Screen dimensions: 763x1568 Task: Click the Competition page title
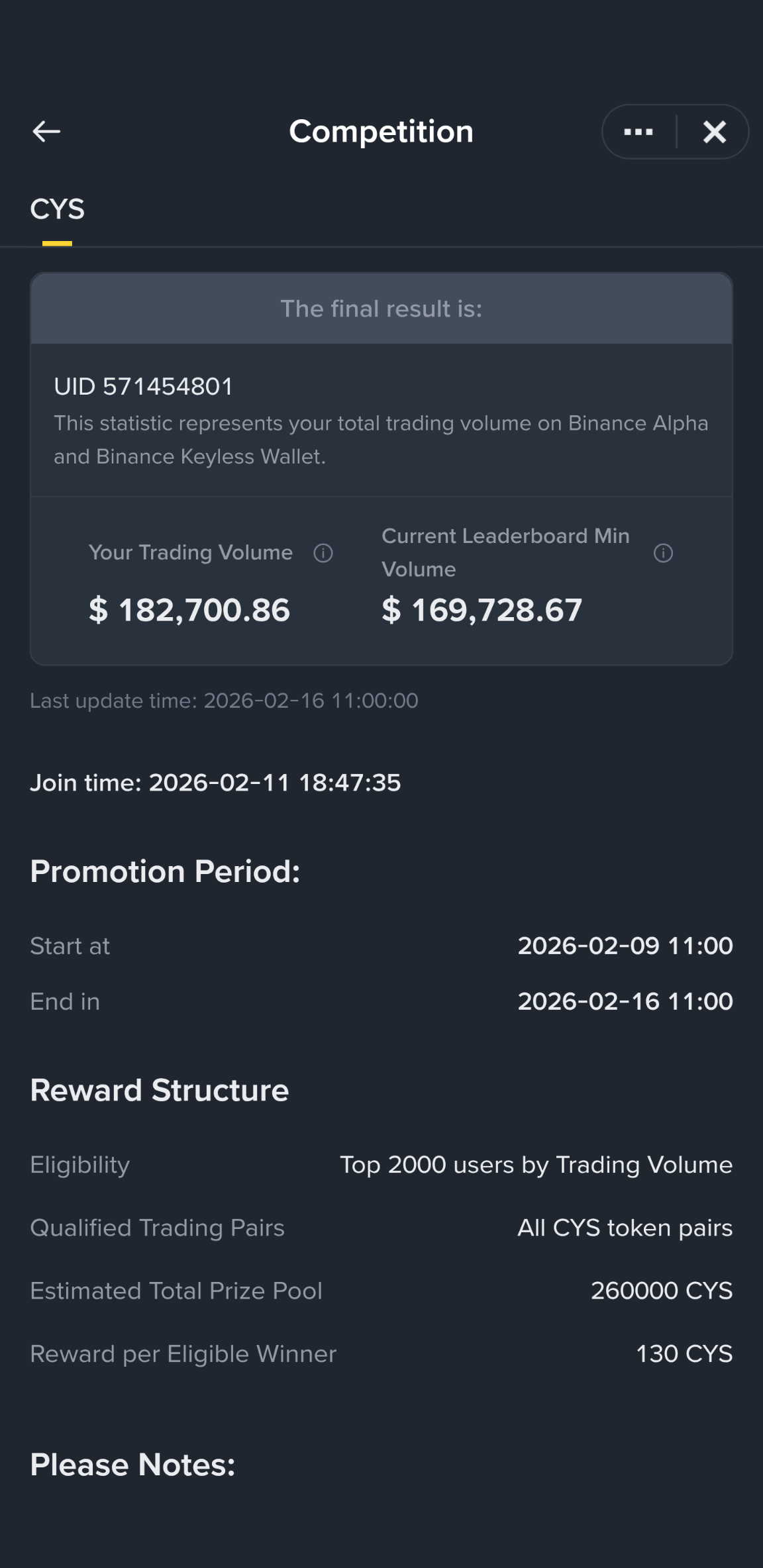(x=381, y=132)
